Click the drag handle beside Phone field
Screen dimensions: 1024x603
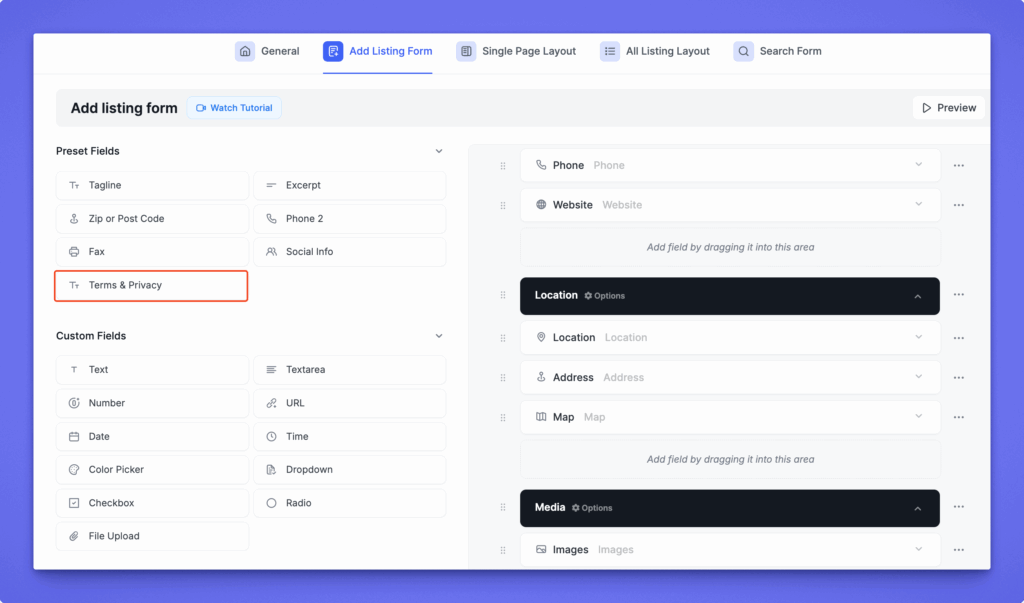pyautogui.click(x=503, y=166)
